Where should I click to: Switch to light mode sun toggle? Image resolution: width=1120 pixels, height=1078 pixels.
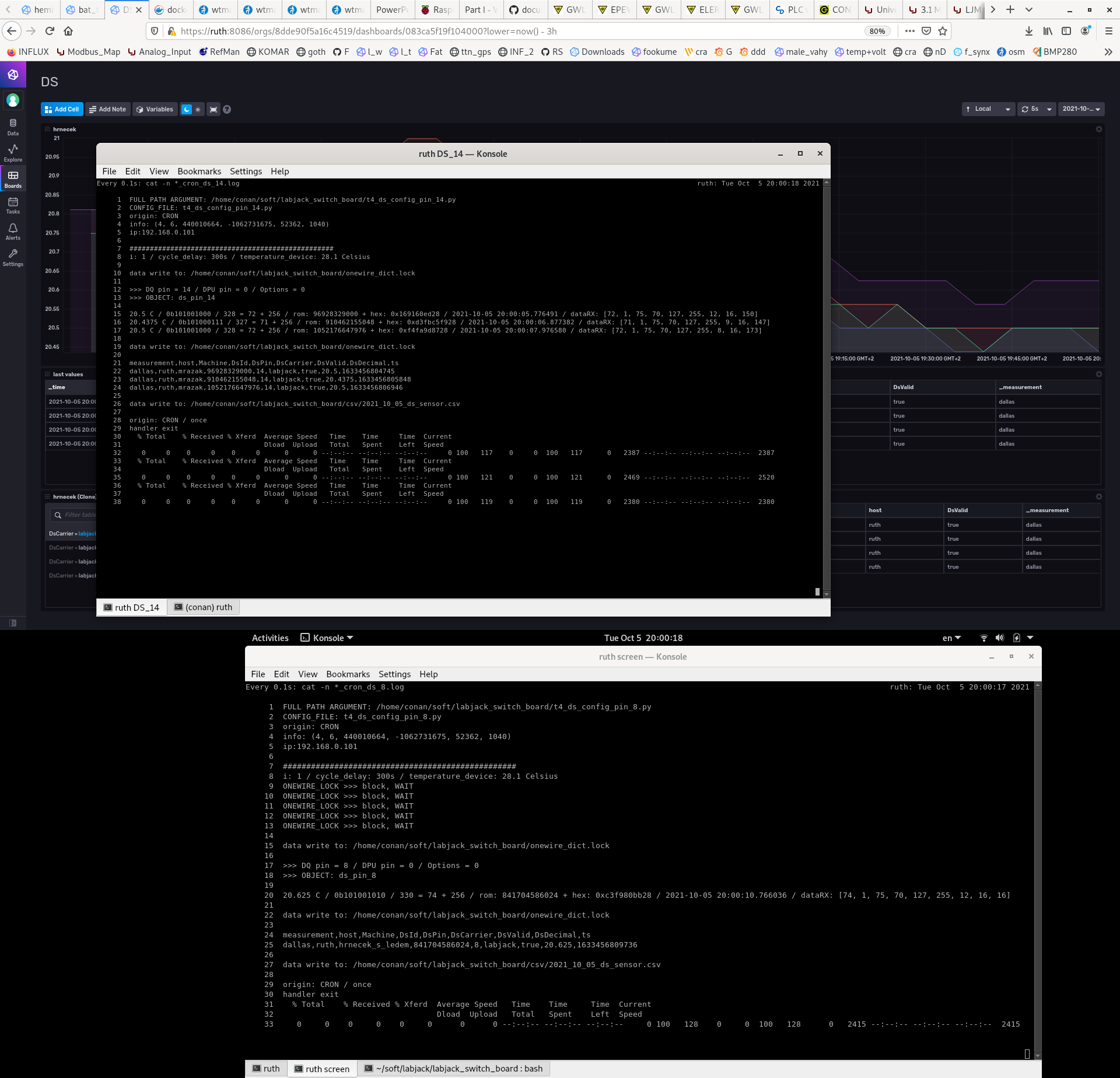point(198,110)
